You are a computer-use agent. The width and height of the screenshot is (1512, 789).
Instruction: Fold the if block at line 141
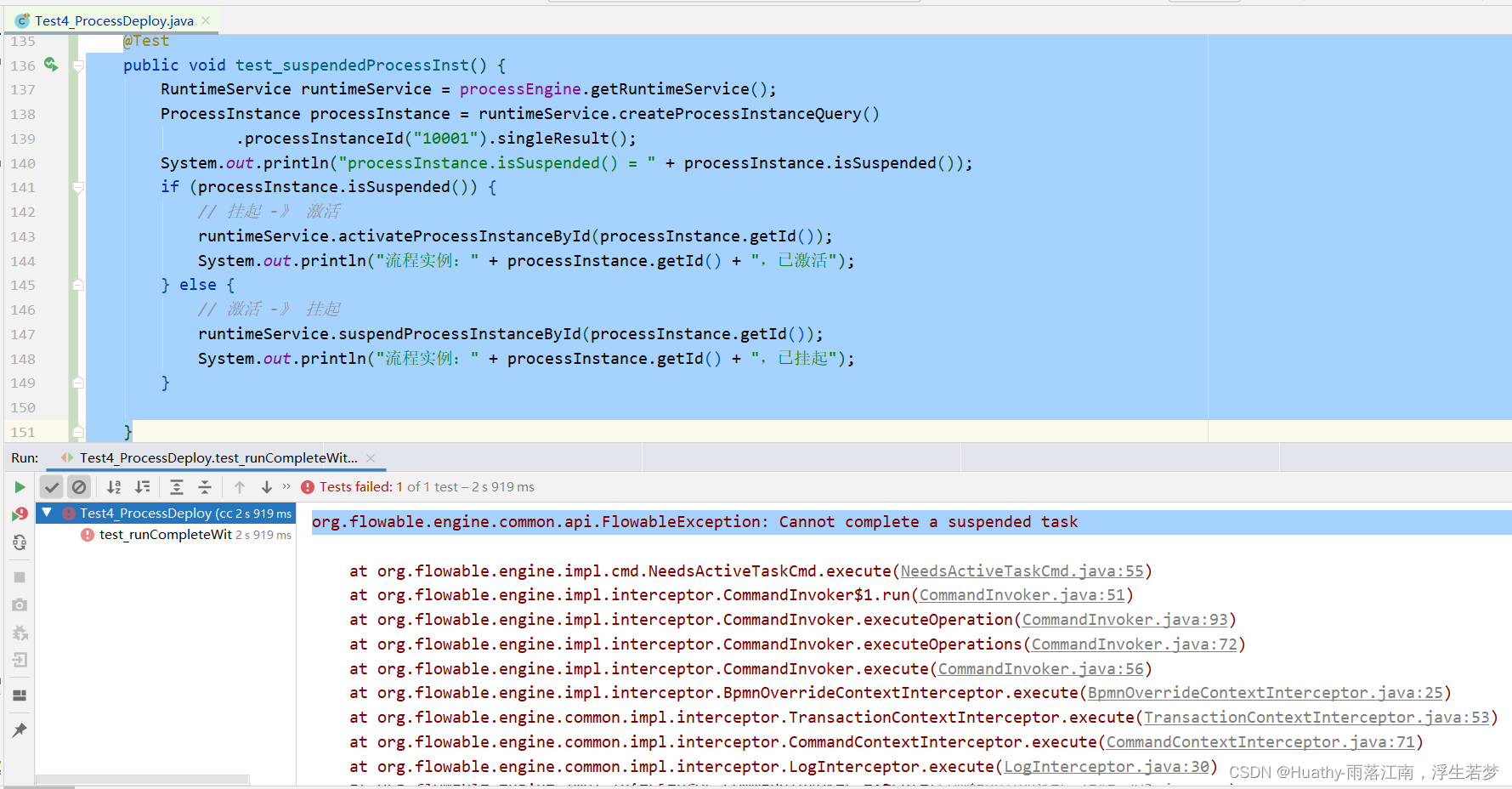tap(78, 187)
